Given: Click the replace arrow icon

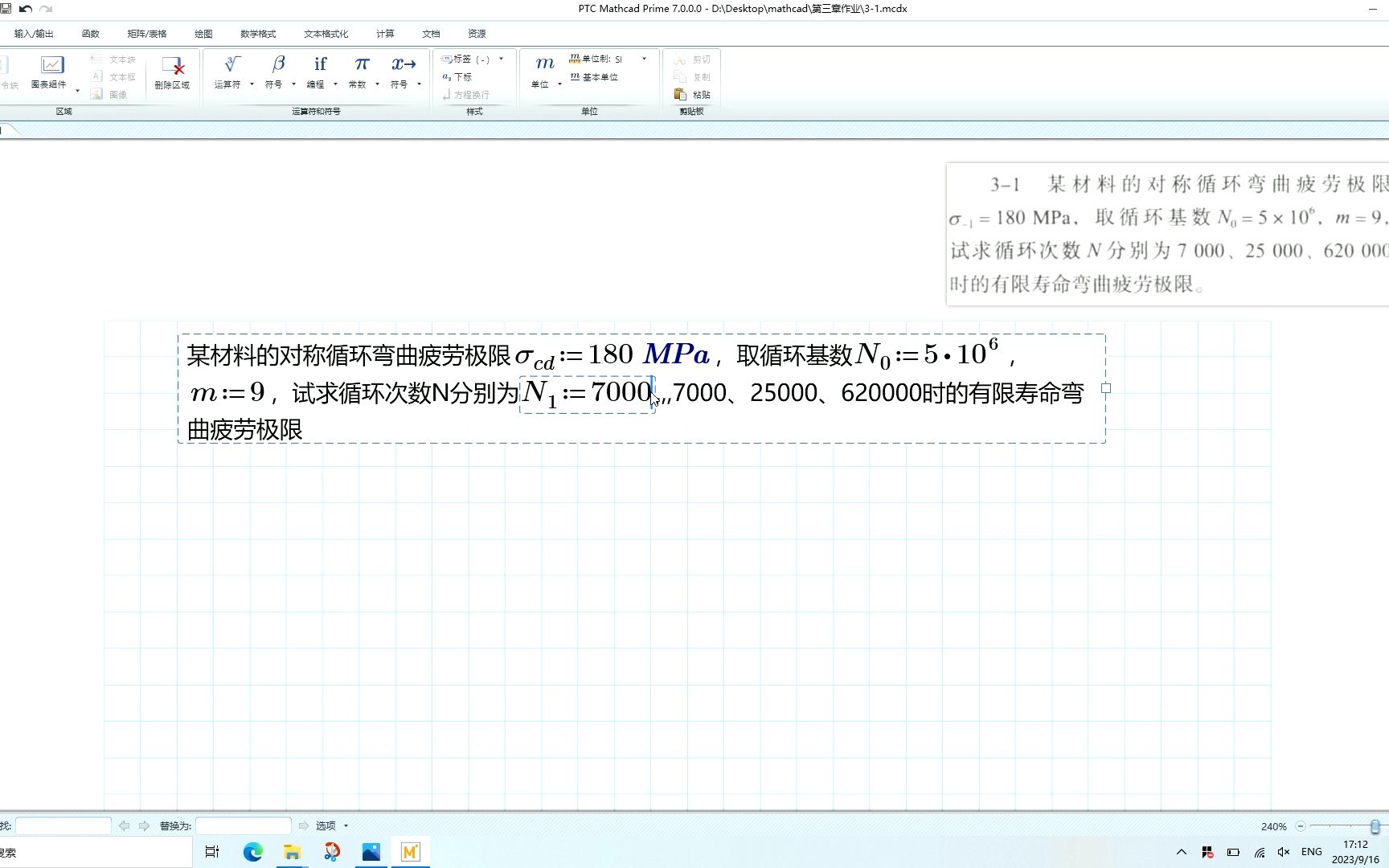Looking at the screenshot, I should click(x=303, y=826).
